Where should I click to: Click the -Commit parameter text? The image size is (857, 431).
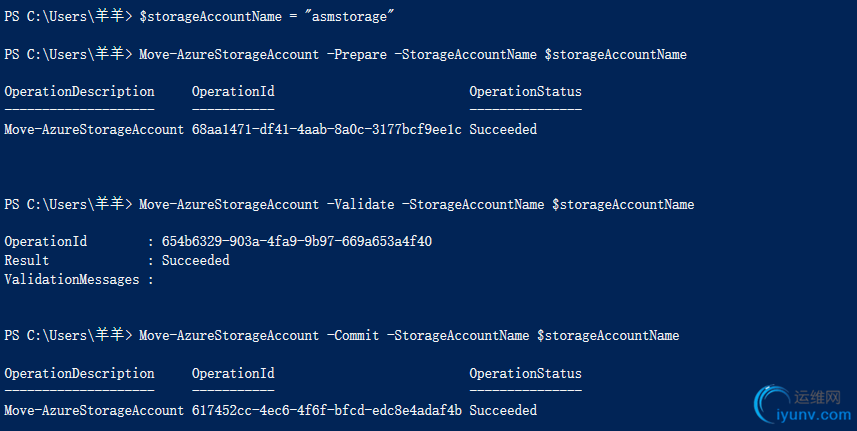353,335
